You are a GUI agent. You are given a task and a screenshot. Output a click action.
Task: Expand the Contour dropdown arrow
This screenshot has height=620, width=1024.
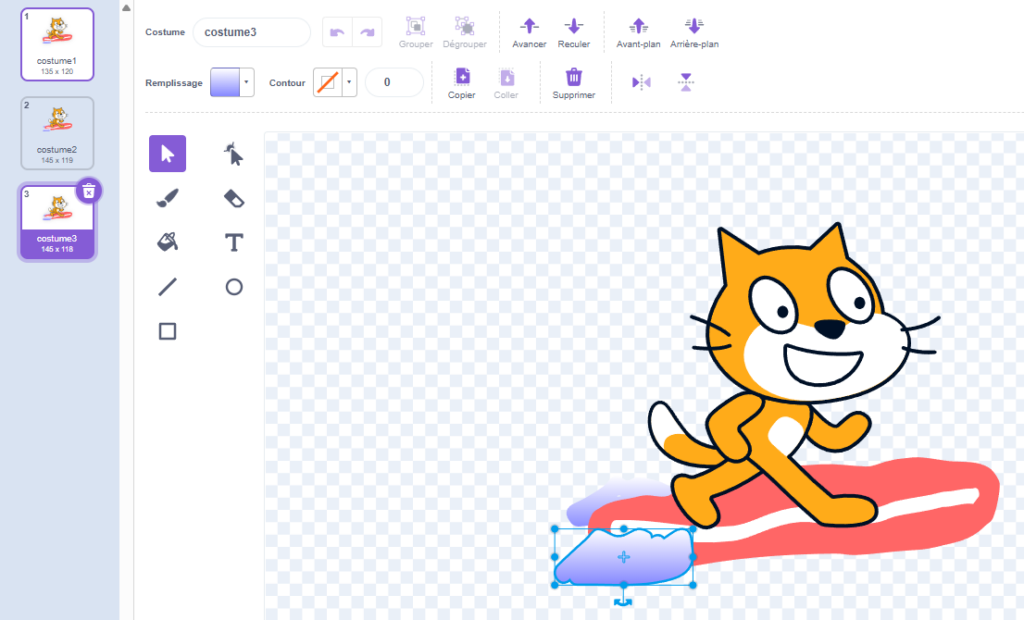click(349, 82)
